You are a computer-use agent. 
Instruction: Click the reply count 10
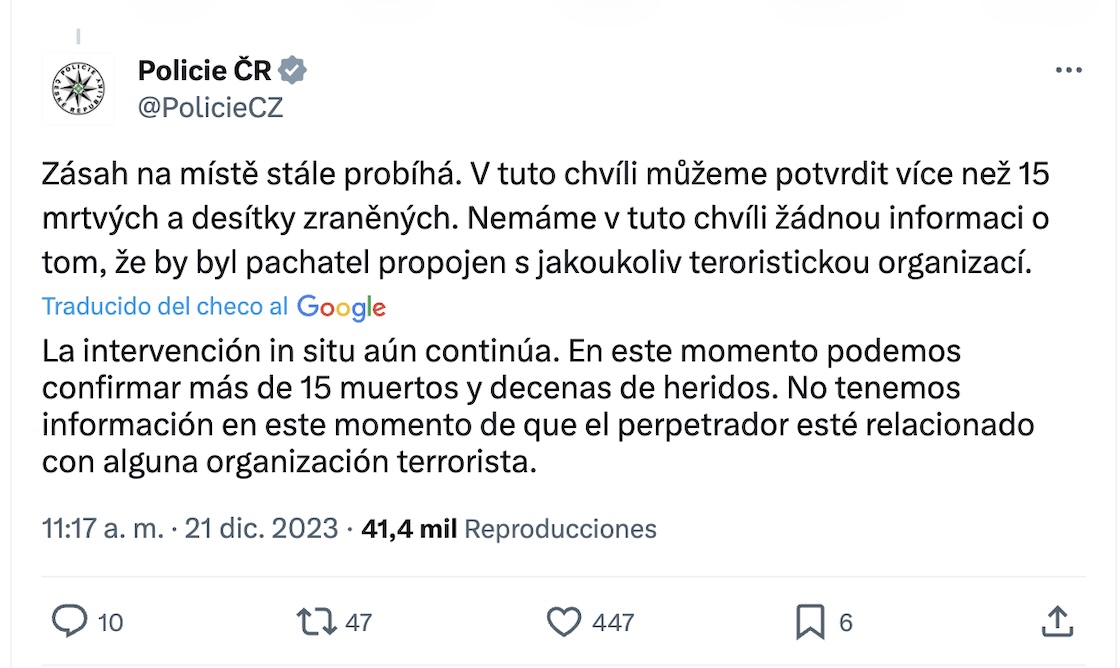[110, 622]
